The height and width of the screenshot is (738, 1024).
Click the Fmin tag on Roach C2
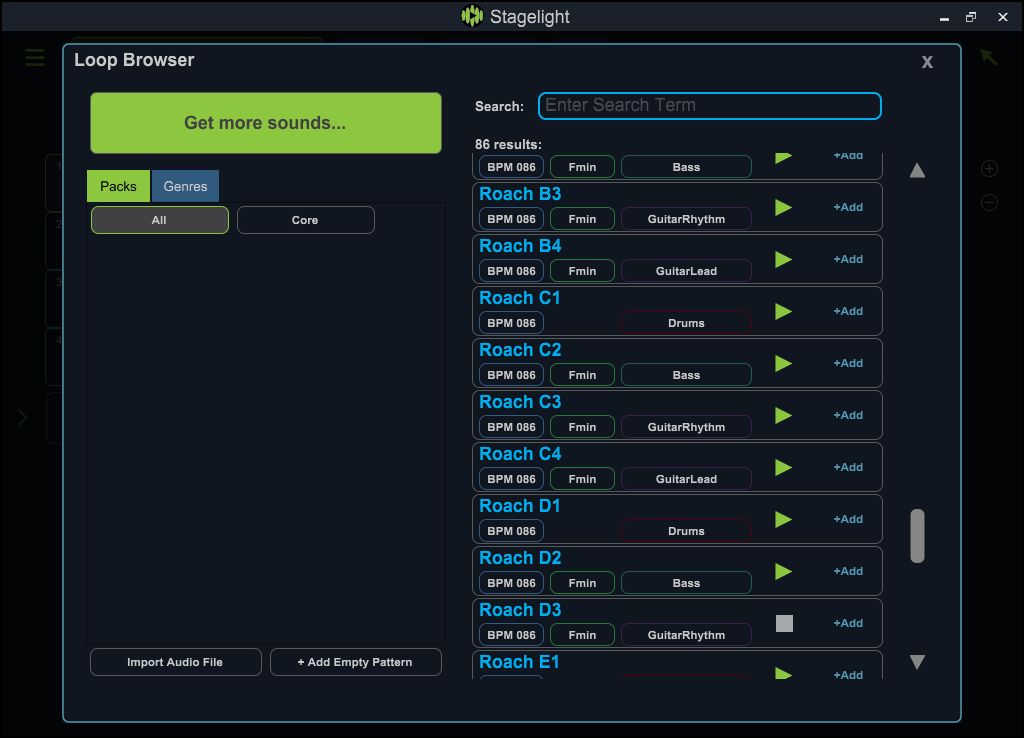581,374
